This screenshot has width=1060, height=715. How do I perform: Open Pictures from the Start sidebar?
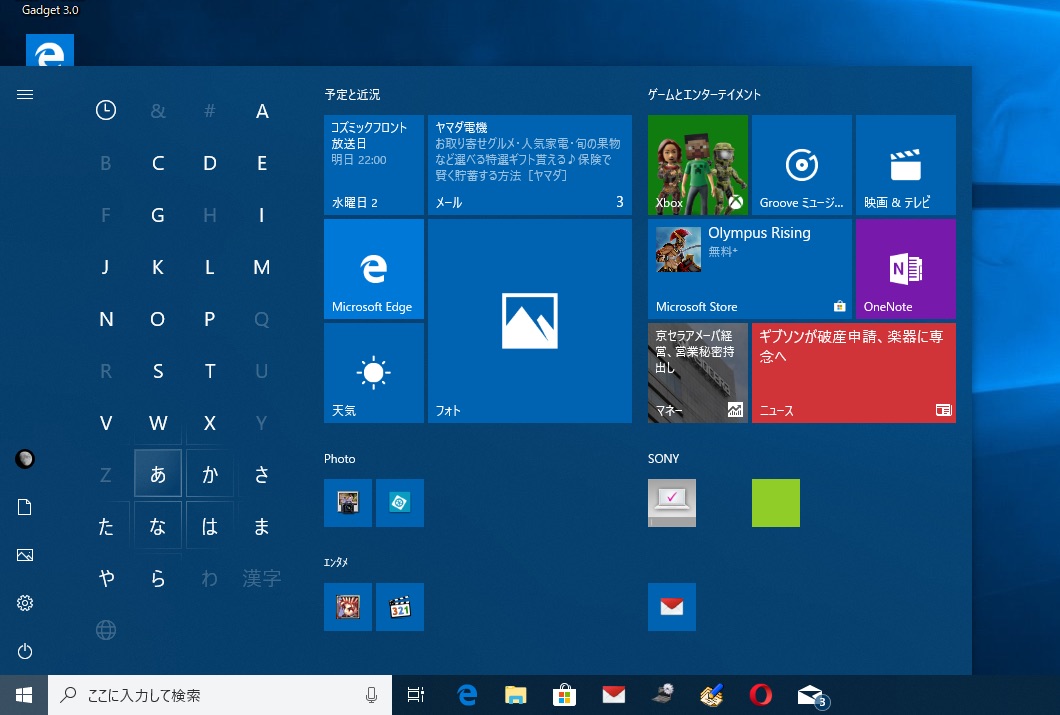tap(24, 555)
